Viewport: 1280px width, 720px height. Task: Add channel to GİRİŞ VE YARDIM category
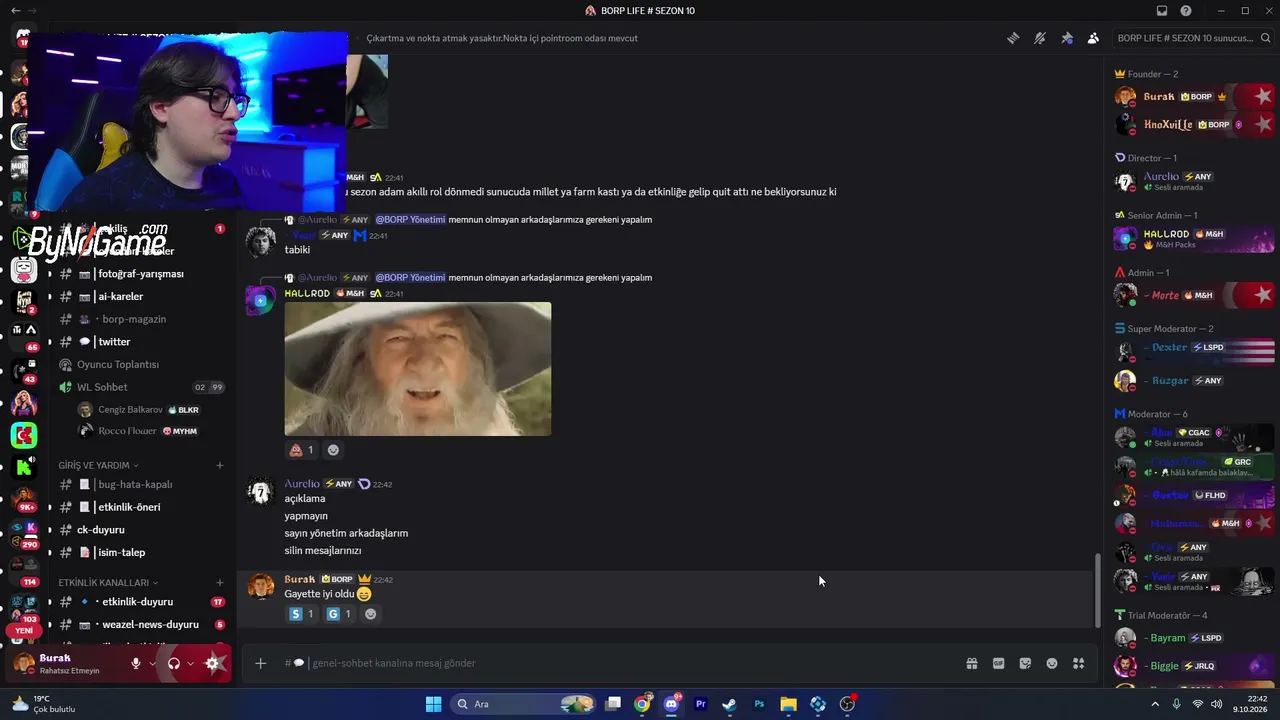click(x=220, y=465)
